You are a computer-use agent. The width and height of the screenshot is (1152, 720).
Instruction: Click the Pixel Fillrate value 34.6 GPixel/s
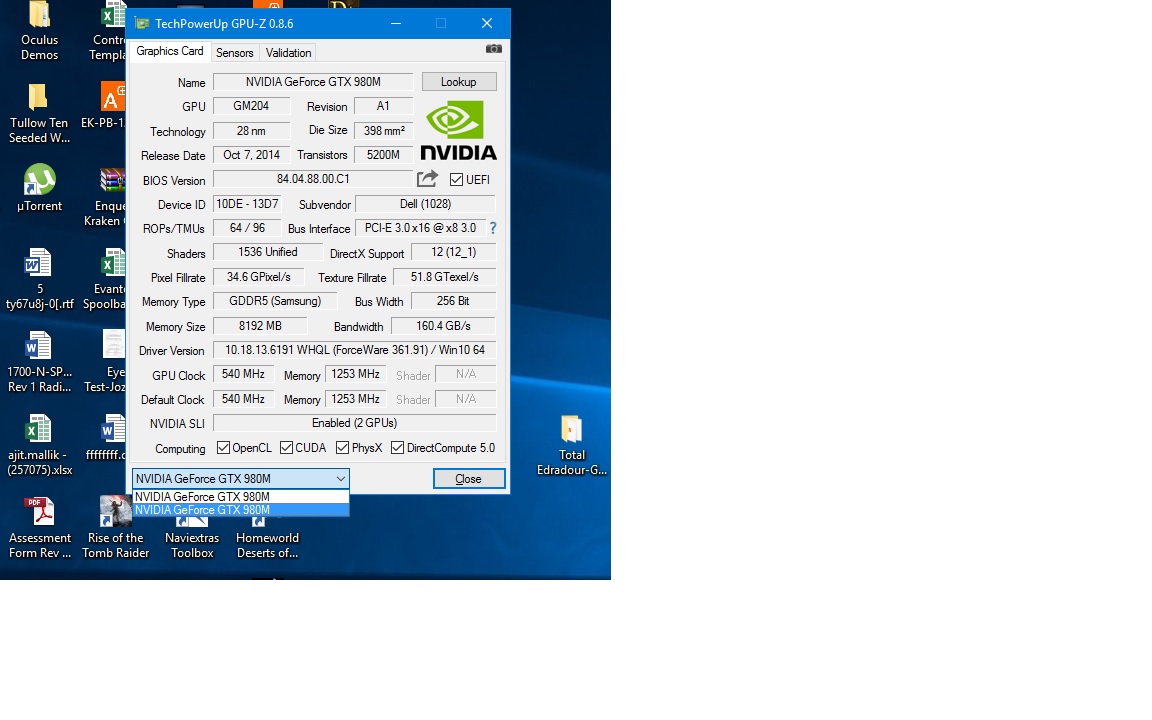click(259, 277)
